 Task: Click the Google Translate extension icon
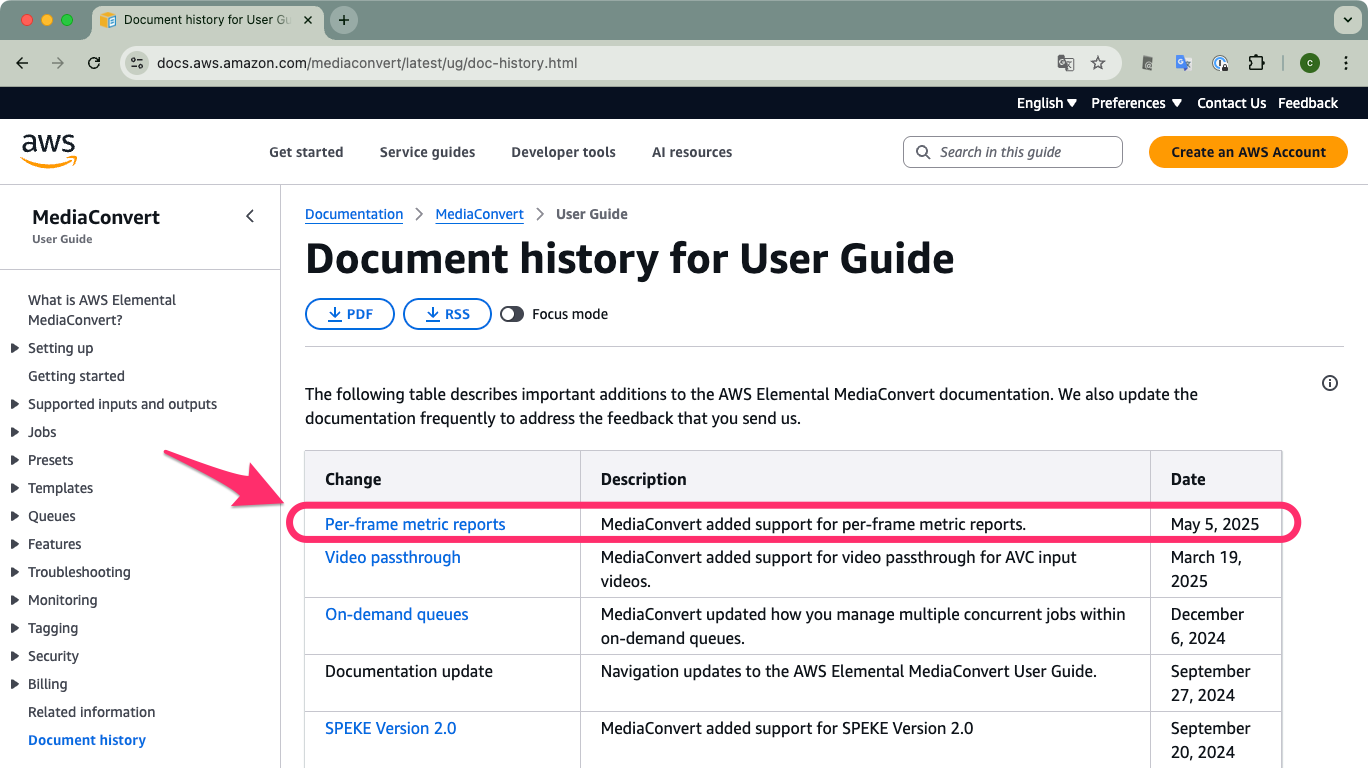coord(1183,63)
